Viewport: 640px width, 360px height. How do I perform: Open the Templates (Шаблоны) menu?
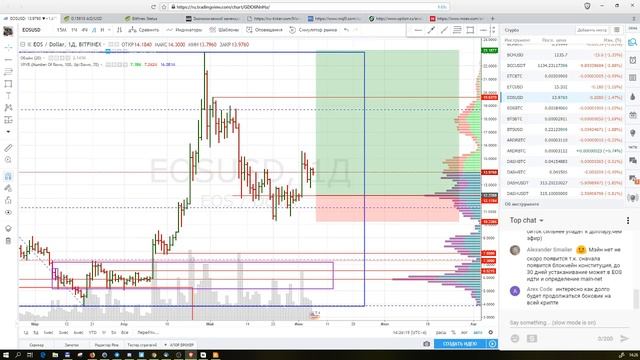[x=224, y=30]
